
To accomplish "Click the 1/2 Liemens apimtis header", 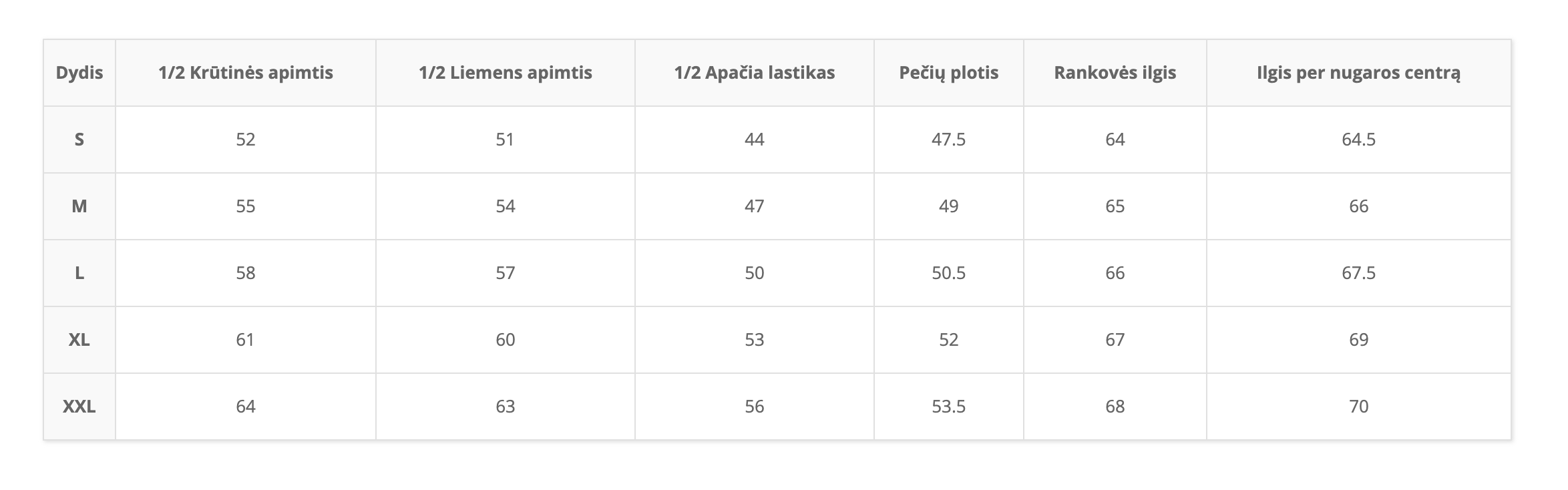I will [506, 73].
